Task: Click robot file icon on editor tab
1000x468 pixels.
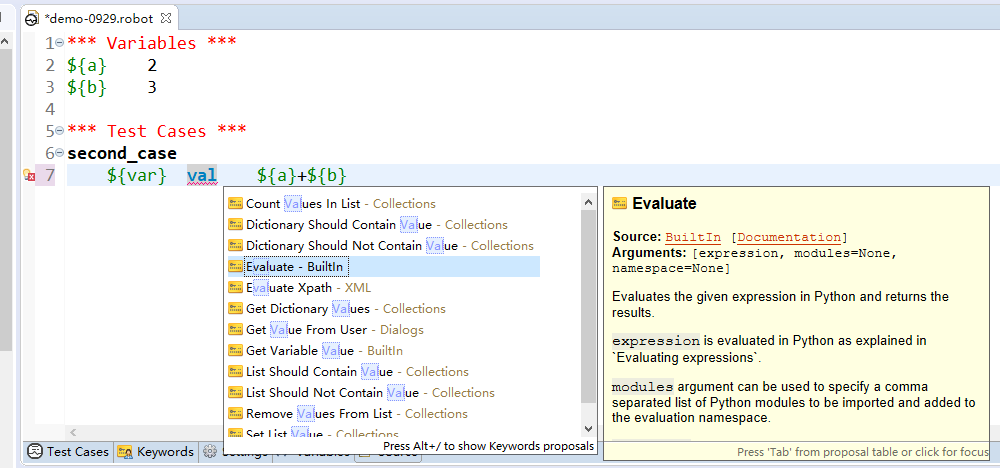Action: 33,19
